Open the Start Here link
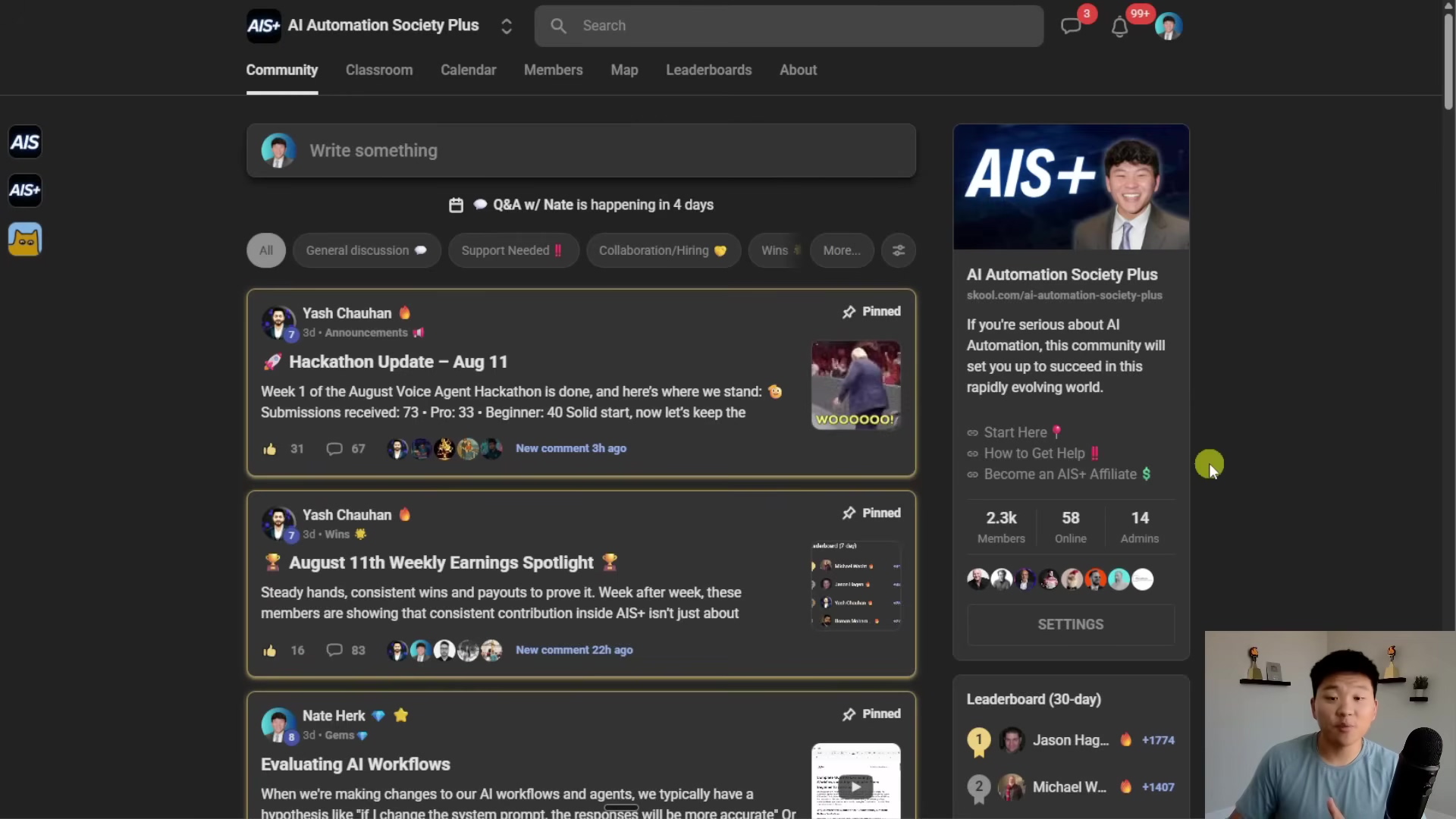Screen dimensions: 1456x819 pyautogui.click(x=1015, y=432)
